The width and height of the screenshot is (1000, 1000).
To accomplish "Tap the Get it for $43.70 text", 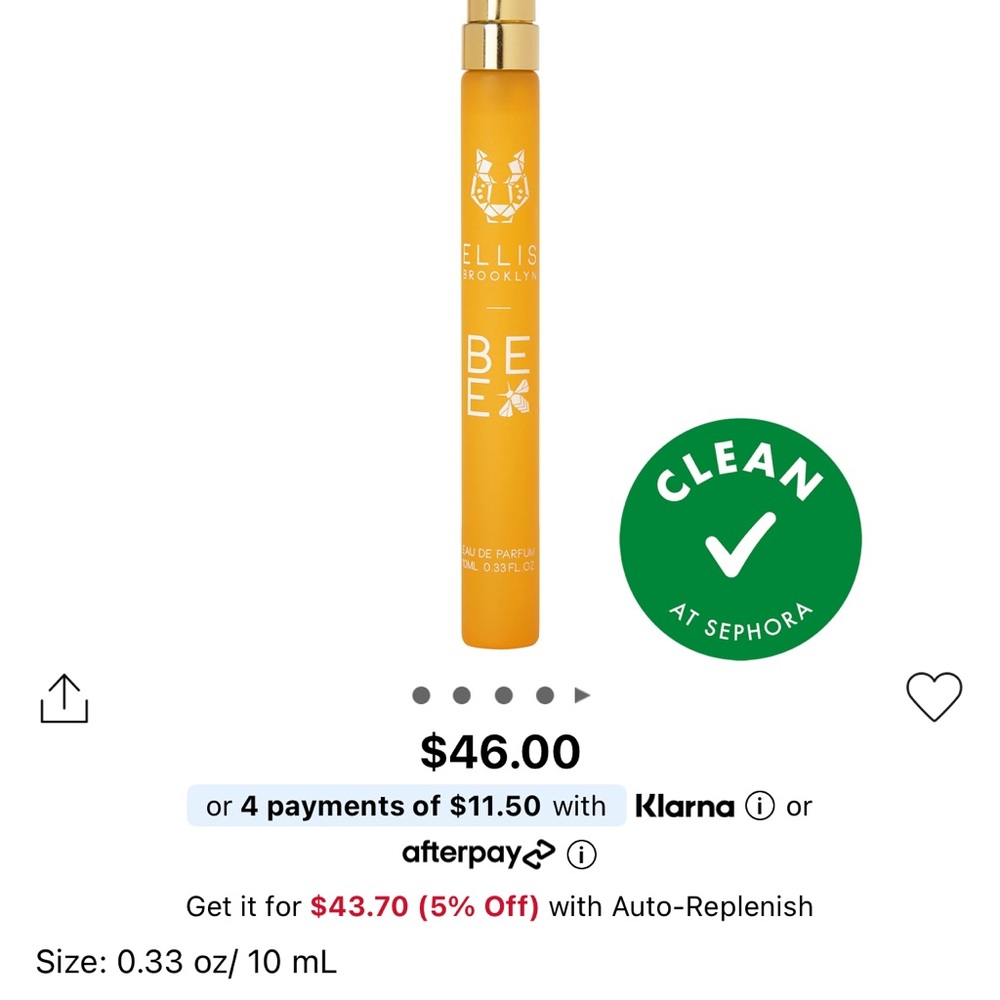I will click(297, 906).
